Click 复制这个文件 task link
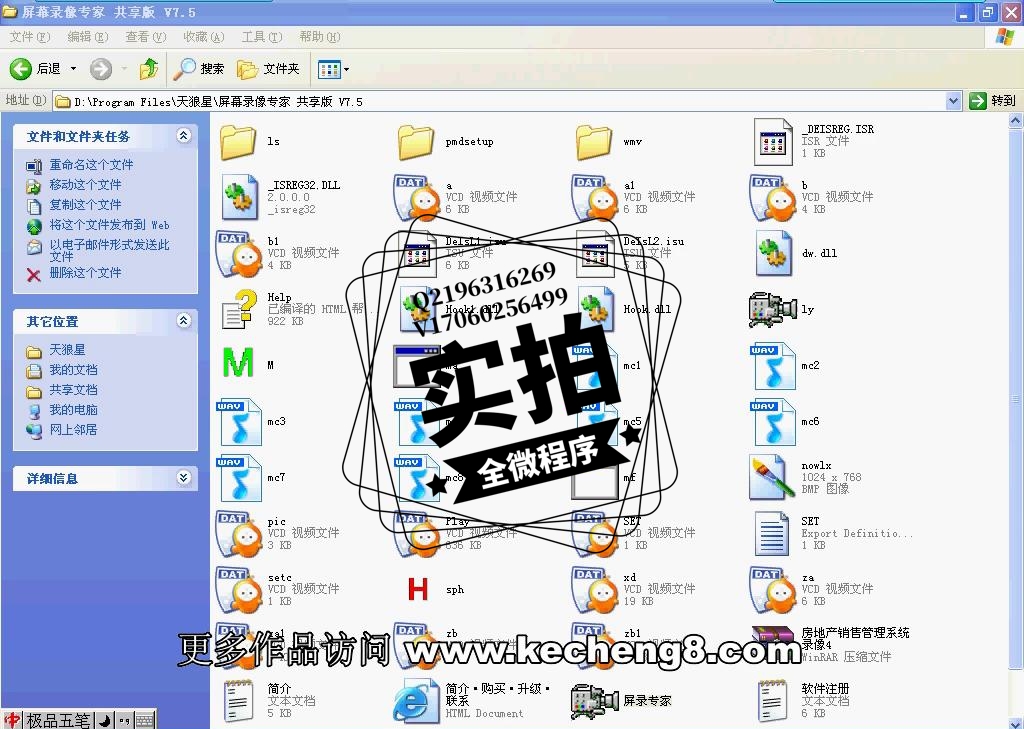Viewport: 1024px width, 729px height. click(x=86, y=205)
